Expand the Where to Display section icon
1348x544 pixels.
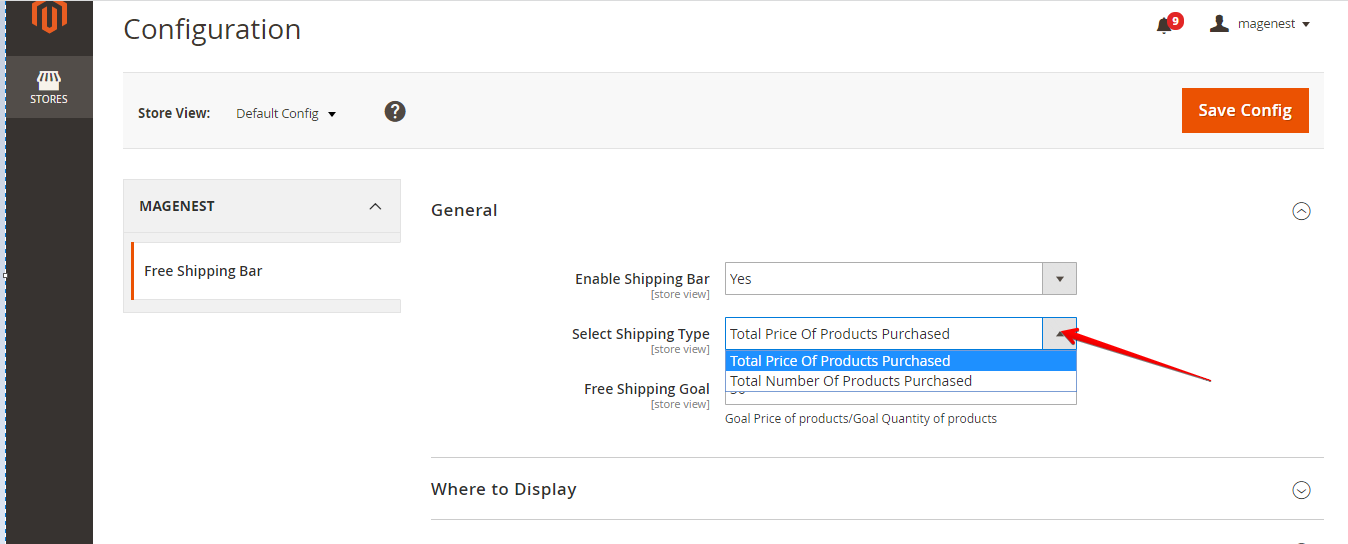tap(1301, 490)
